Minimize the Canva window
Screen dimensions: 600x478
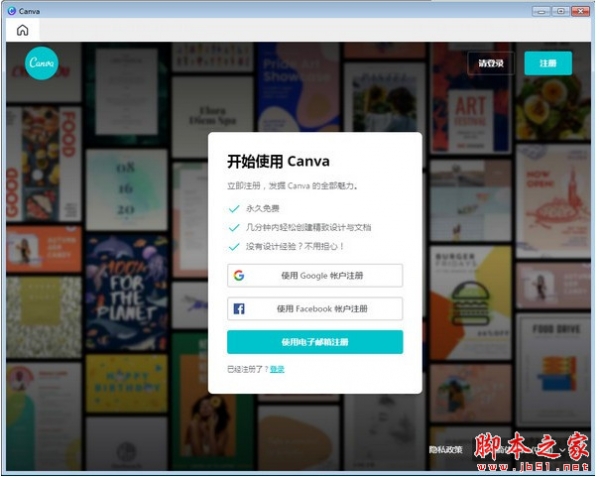click(541, 11)
